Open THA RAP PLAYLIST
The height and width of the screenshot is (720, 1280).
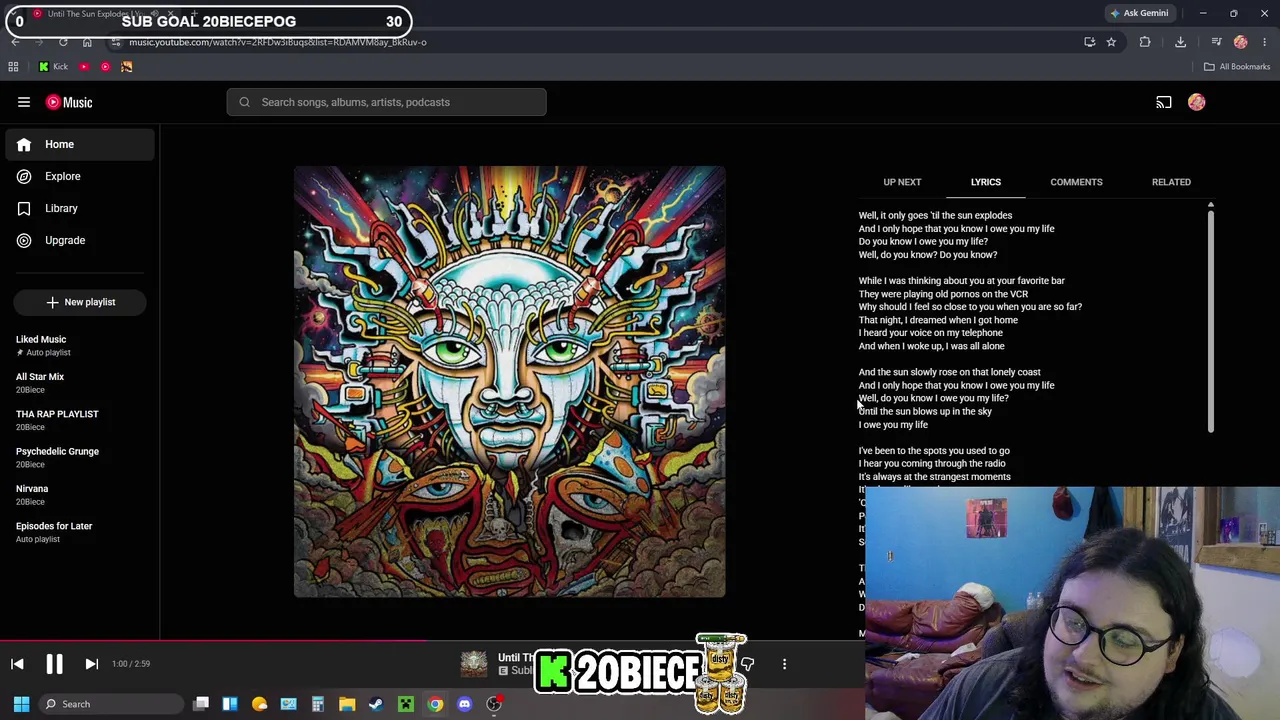57,420
